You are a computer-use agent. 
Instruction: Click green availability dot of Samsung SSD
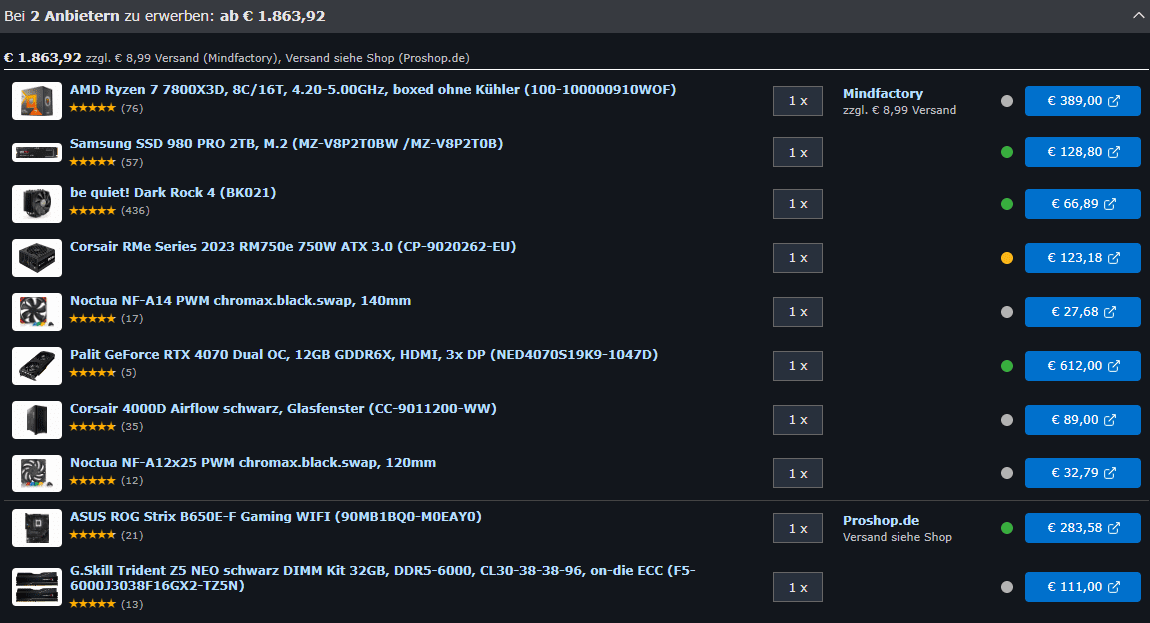click(1007, 152)
